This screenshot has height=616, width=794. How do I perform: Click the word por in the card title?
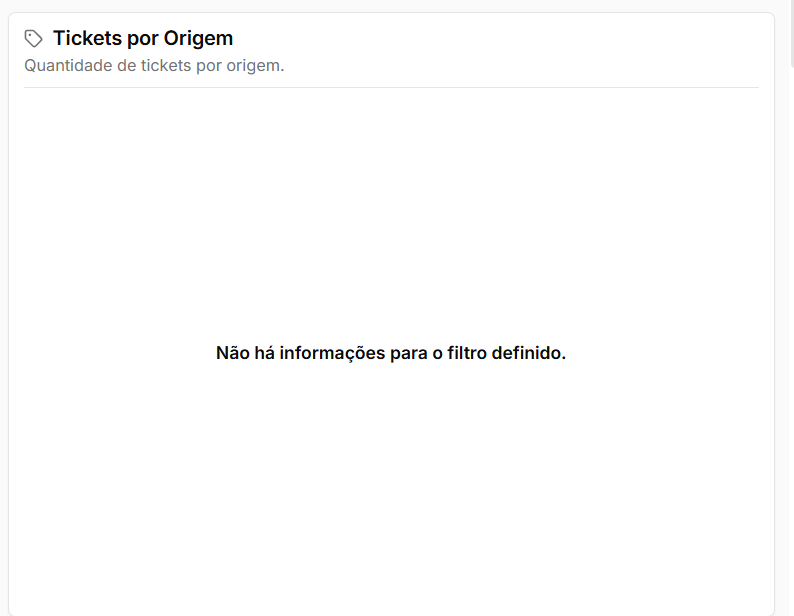pyautogui.click(x=143, y=40)
